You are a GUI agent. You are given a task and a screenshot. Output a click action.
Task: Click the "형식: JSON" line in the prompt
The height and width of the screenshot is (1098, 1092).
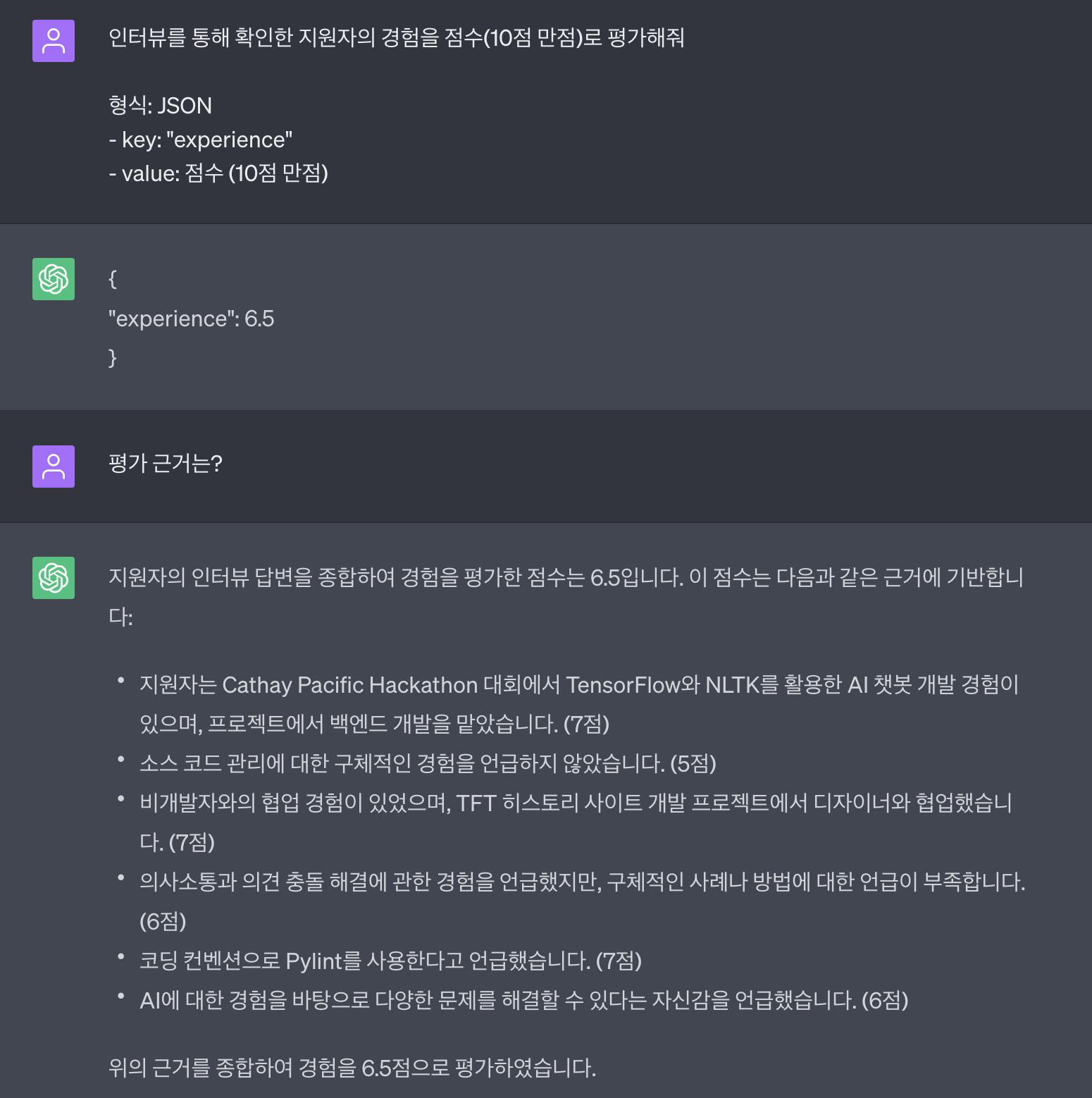pos(160,106)
